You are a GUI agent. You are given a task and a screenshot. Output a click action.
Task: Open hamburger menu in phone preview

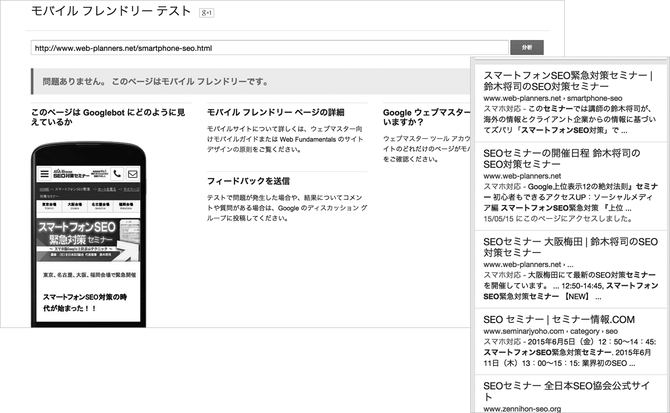point(44,173)
